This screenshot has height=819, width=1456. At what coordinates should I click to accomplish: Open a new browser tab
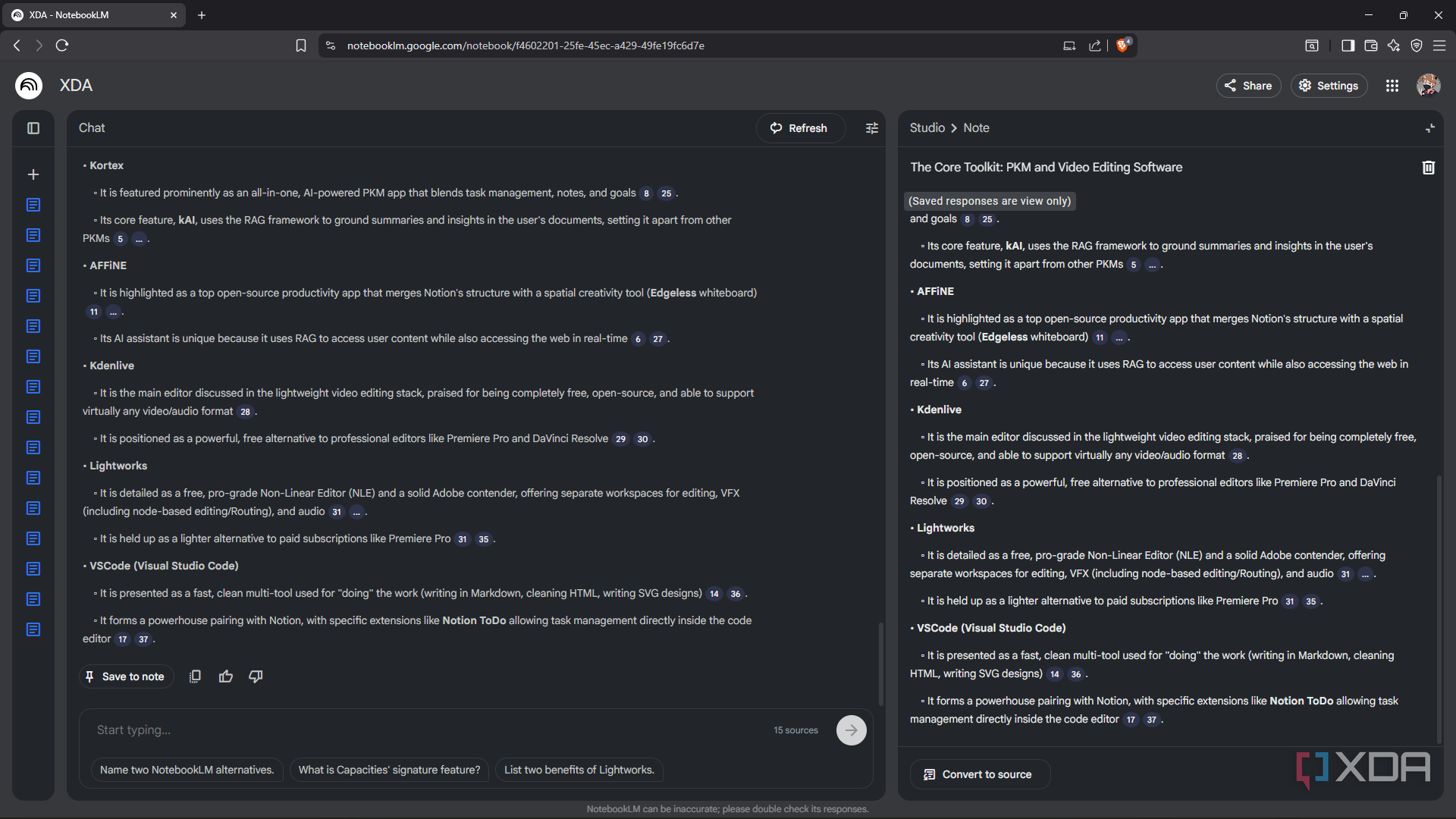point(202,15)
